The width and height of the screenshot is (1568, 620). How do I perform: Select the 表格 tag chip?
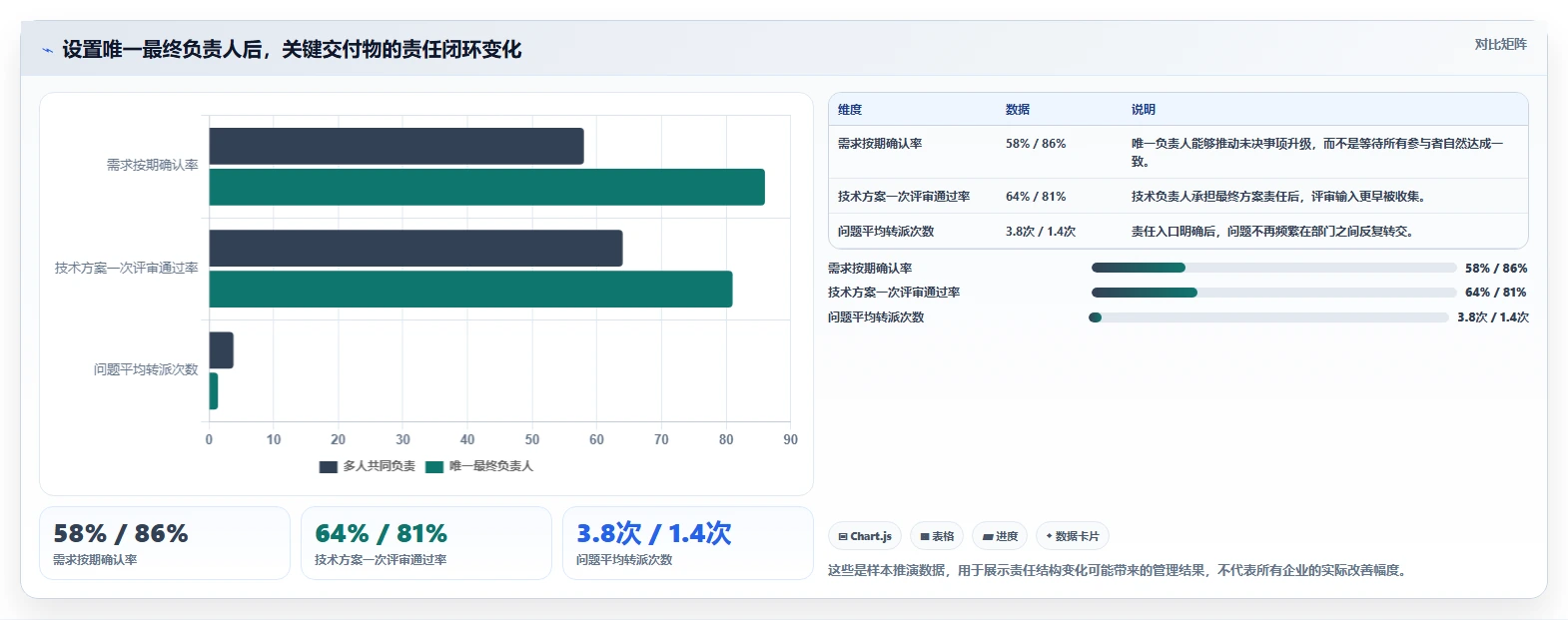(x=937, y=536)
